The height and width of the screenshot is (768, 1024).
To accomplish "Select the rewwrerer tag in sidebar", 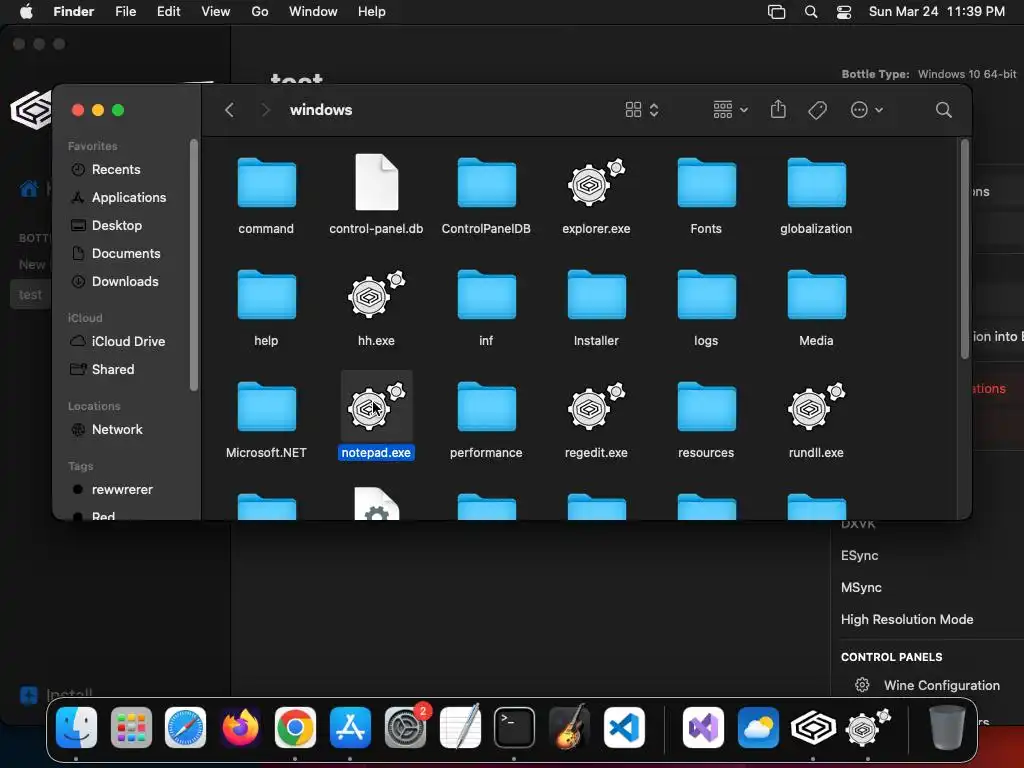I will point(121,490).
